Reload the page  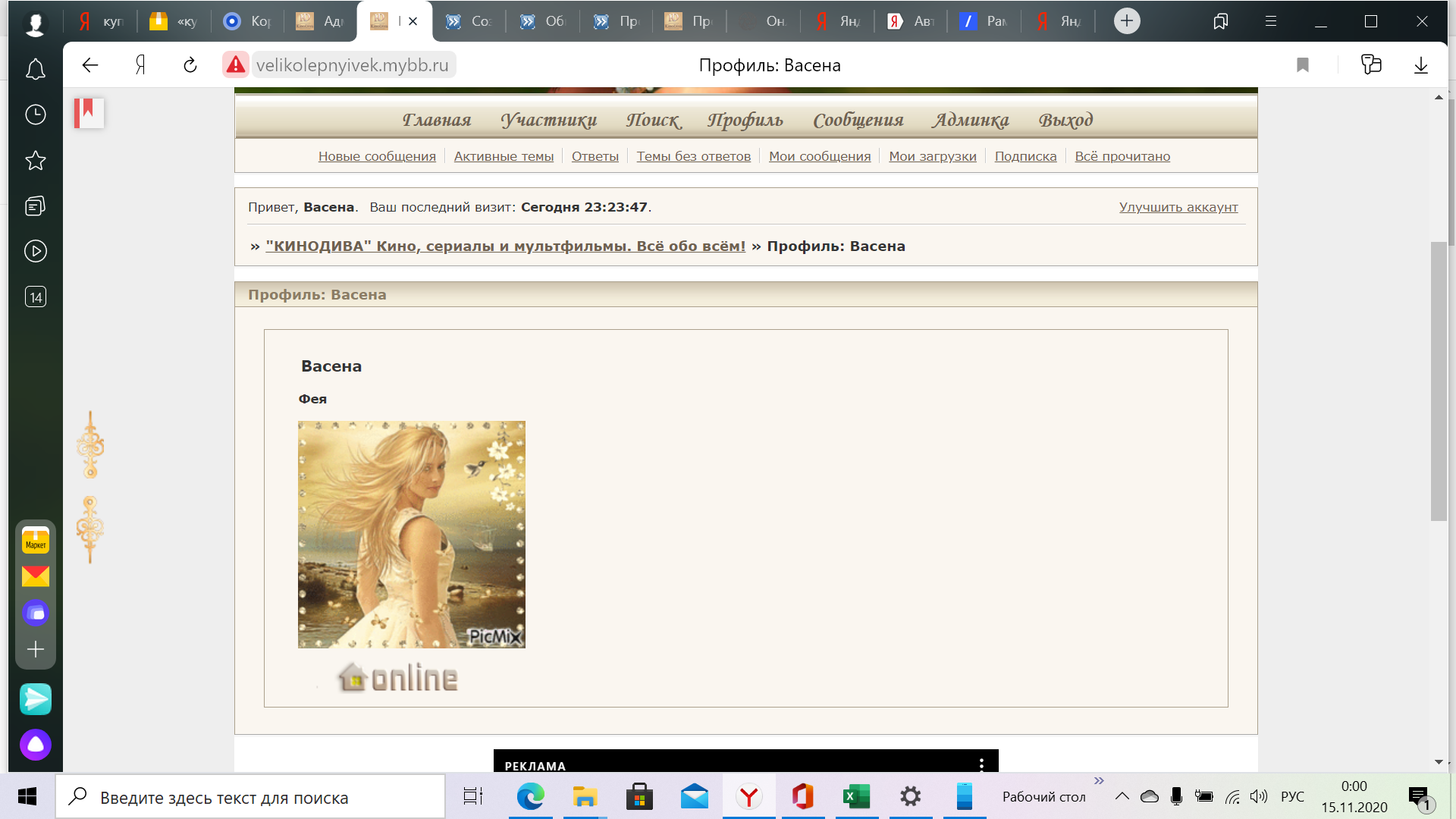190,65
